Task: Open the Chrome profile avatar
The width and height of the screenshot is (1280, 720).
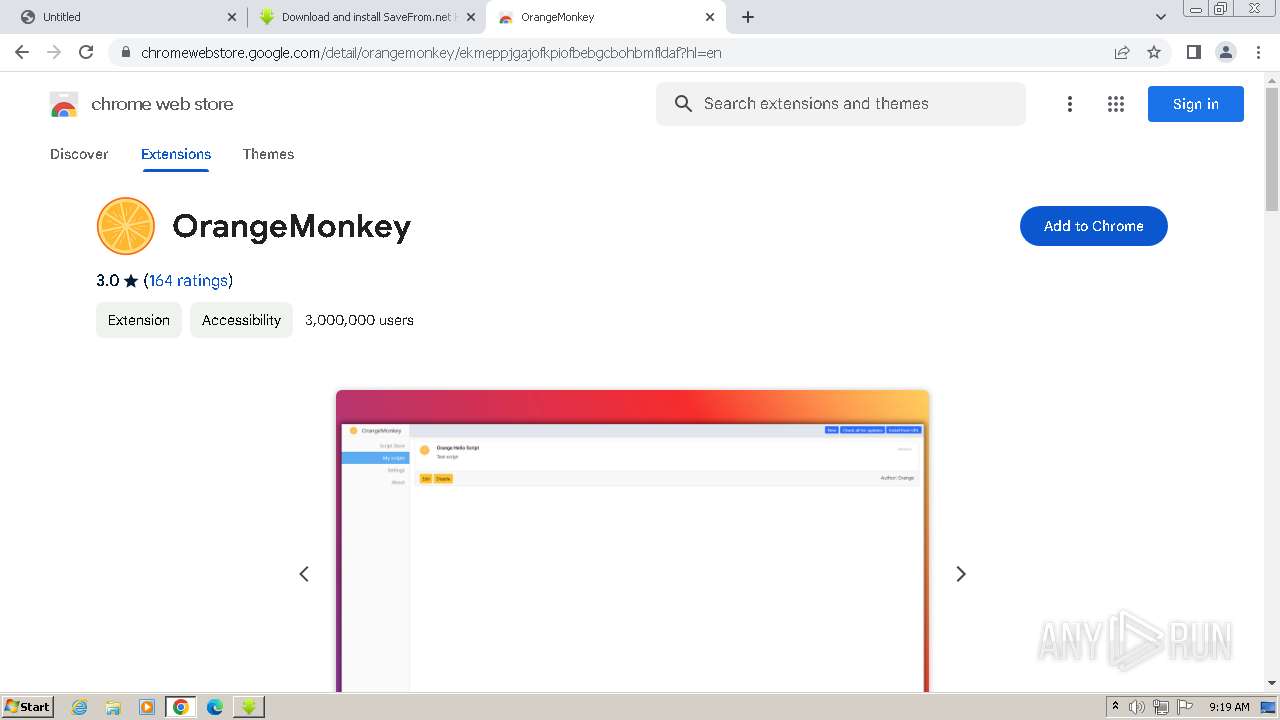Action: pyautogui.click(x=1225, y=52)
